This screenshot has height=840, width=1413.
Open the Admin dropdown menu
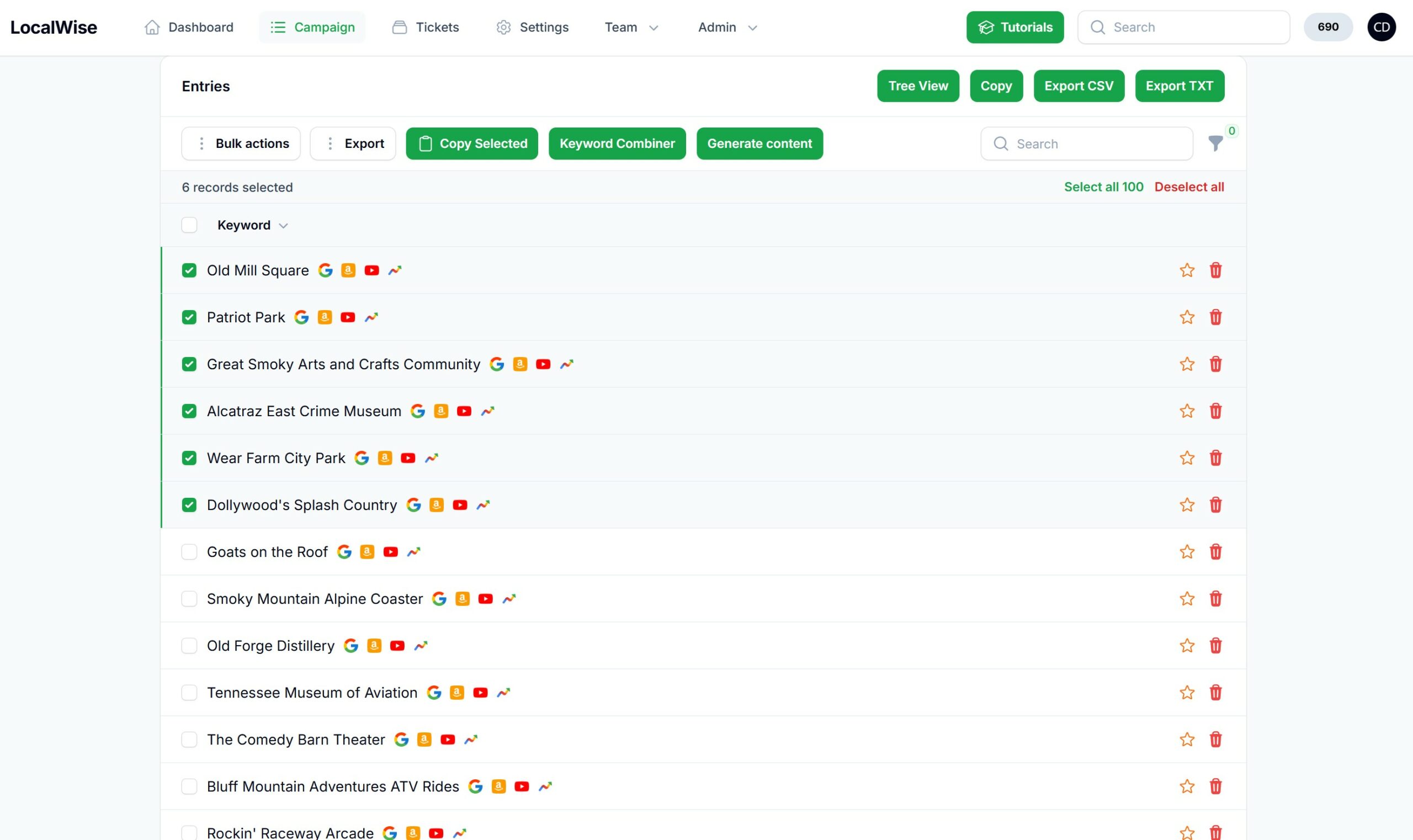pos(727,27)
